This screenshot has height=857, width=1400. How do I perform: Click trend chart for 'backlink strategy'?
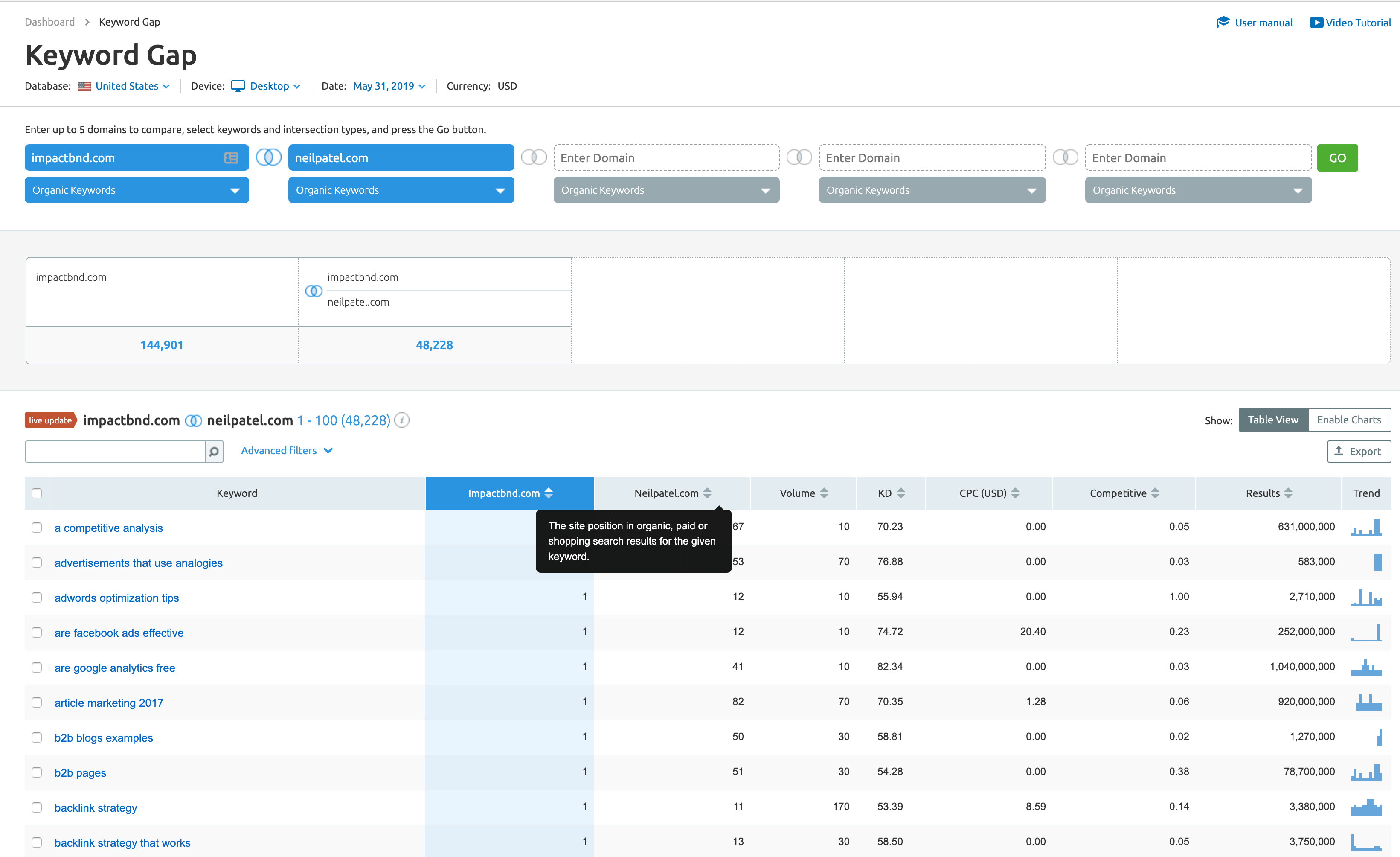point(1366,807)
